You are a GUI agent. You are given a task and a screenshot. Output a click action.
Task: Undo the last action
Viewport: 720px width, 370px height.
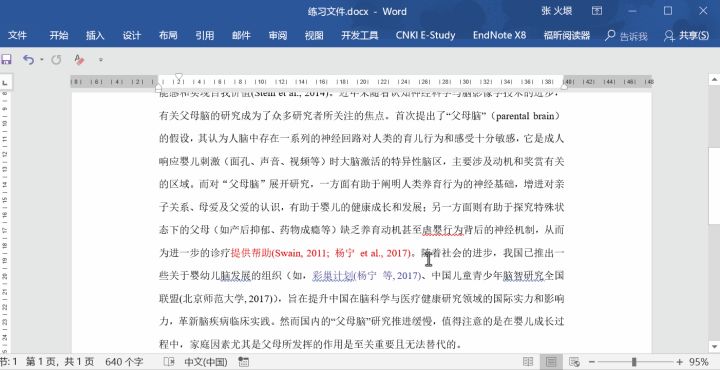coord(28,60)
